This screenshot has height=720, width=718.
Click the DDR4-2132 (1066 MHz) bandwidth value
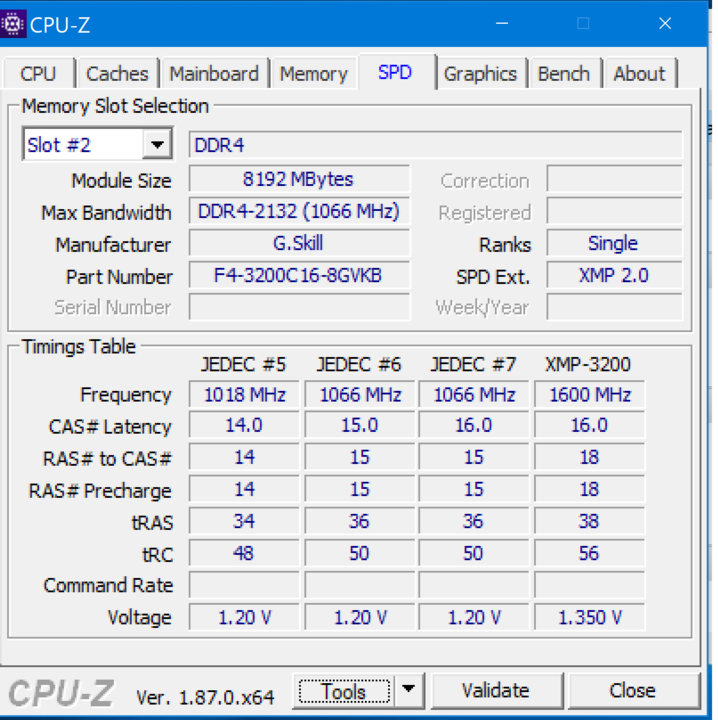click(299, 211)
